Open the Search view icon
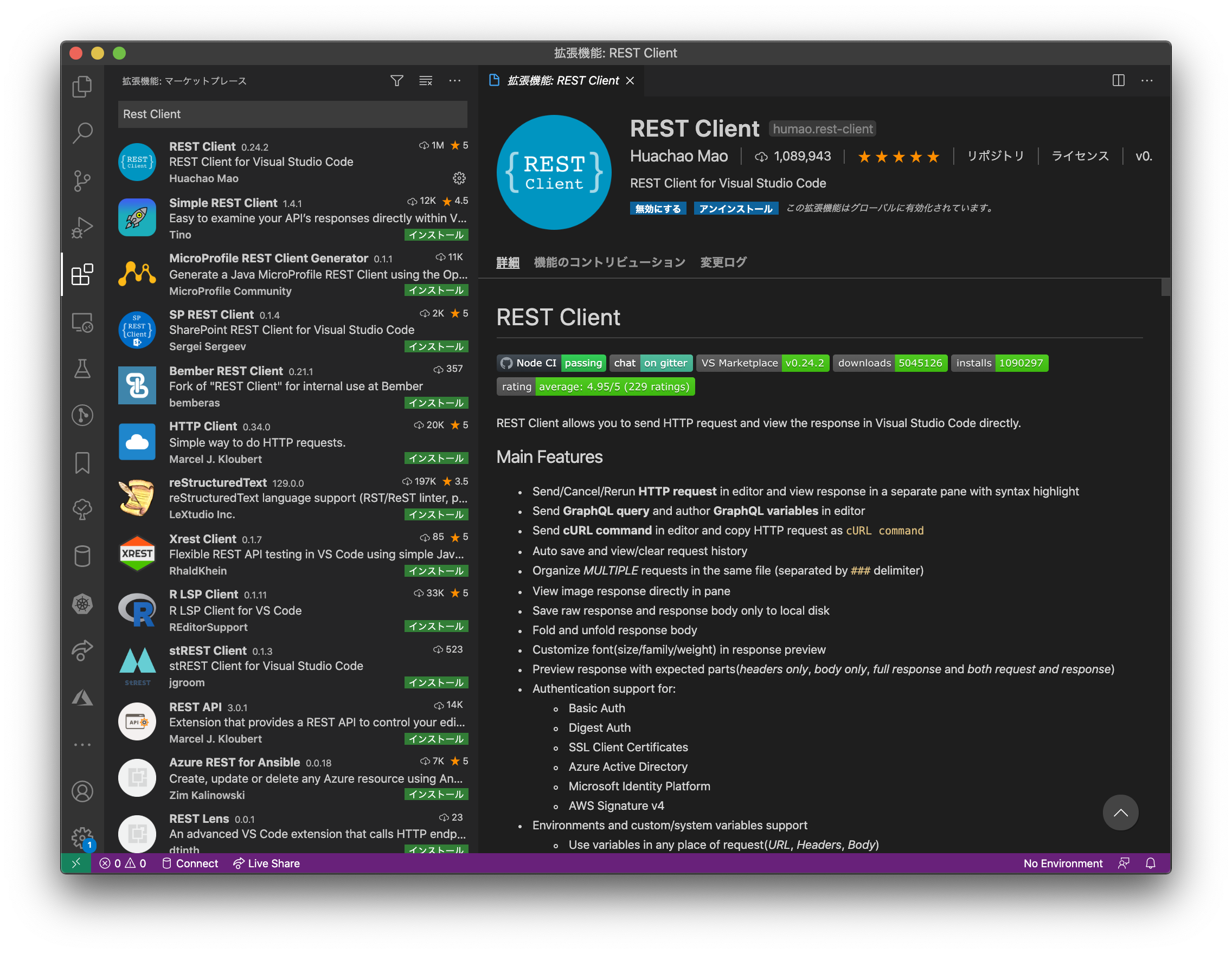1232x954 pixels. point(82,133)
